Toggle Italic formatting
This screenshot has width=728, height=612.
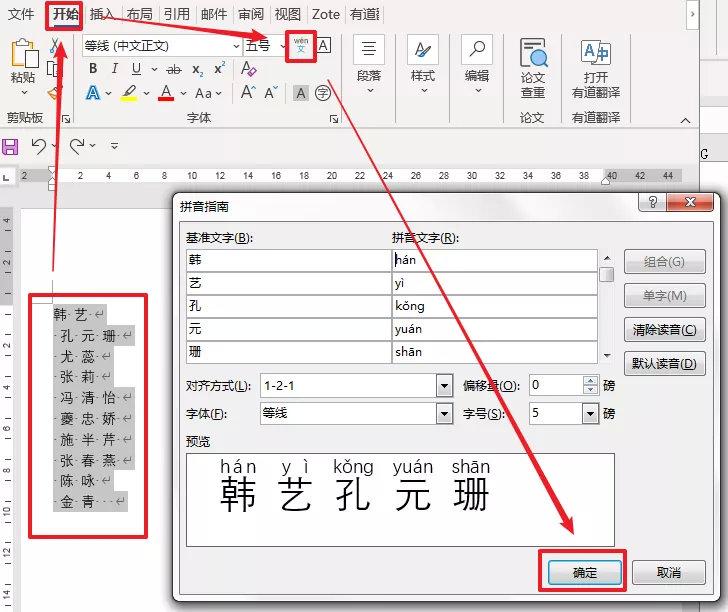tap(114, 69)
